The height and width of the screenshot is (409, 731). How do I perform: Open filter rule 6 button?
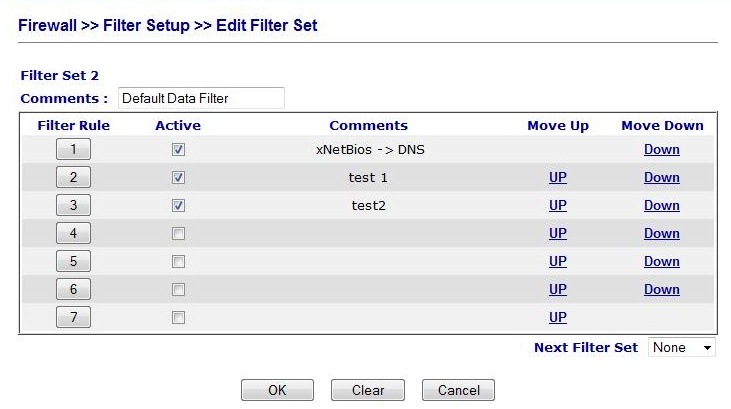[73, 290]
